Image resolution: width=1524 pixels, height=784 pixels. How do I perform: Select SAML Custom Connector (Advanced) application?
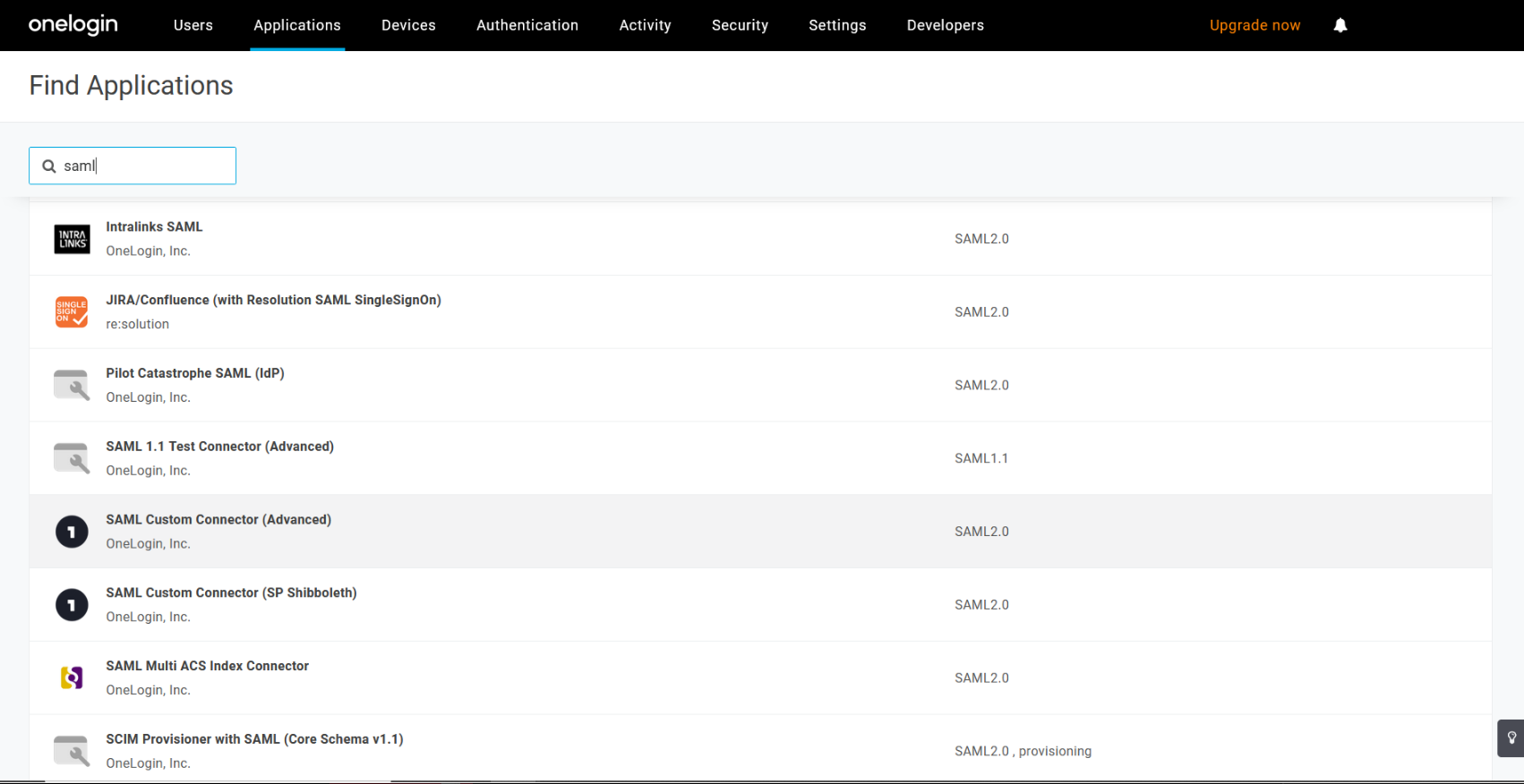(218, 520)
